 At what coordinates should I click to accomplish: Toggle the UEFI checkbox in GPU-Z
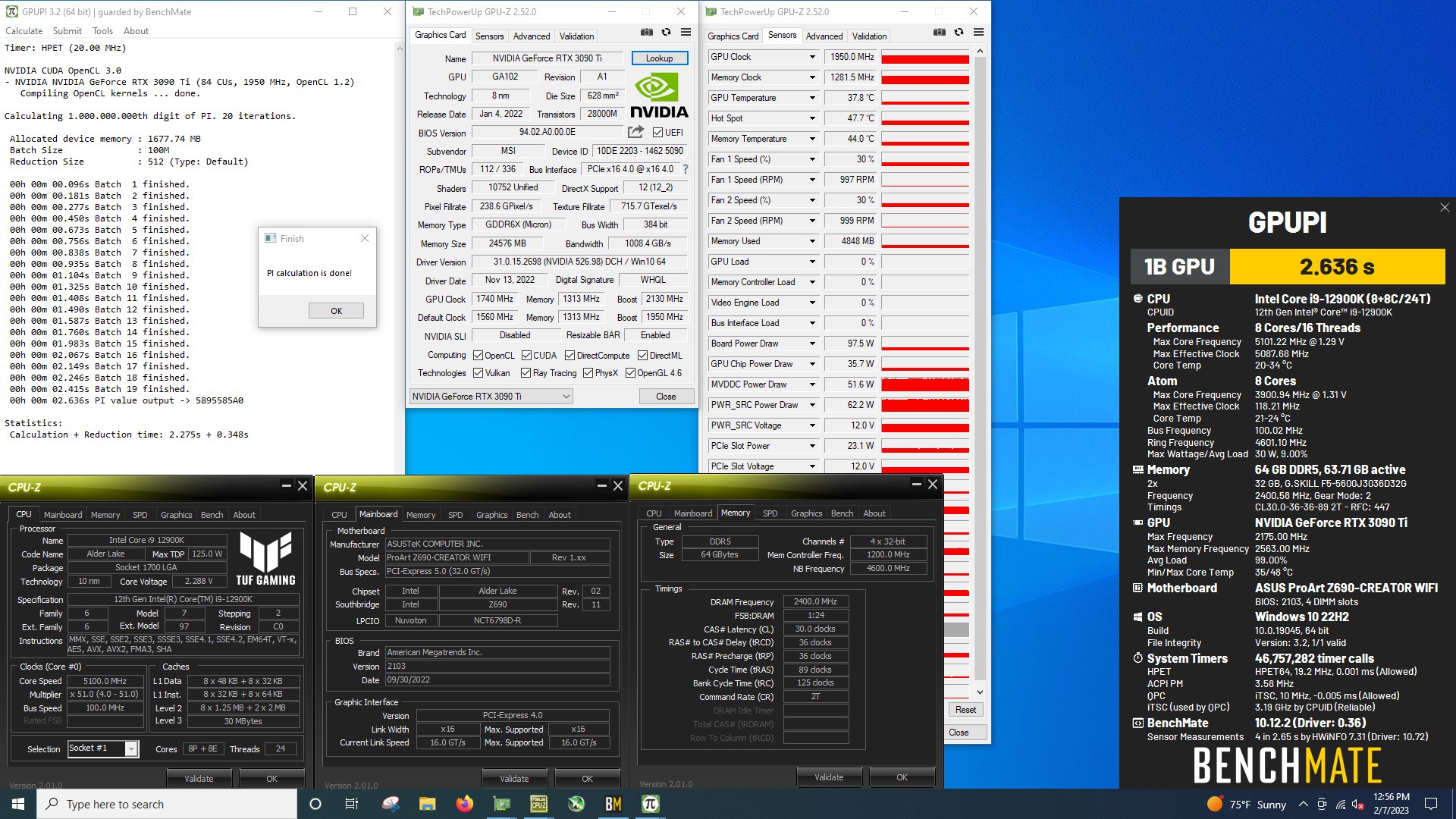click(658, 133)
